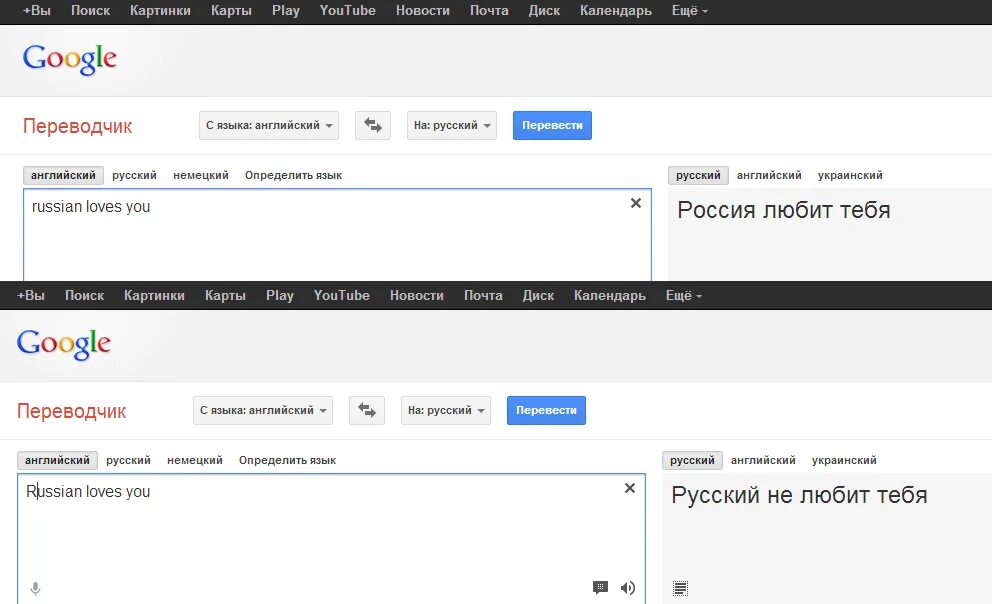Click the Google logo in the topmost header
Screen dimensions: 992x604
pyautogui.click(x=70, y=59)
